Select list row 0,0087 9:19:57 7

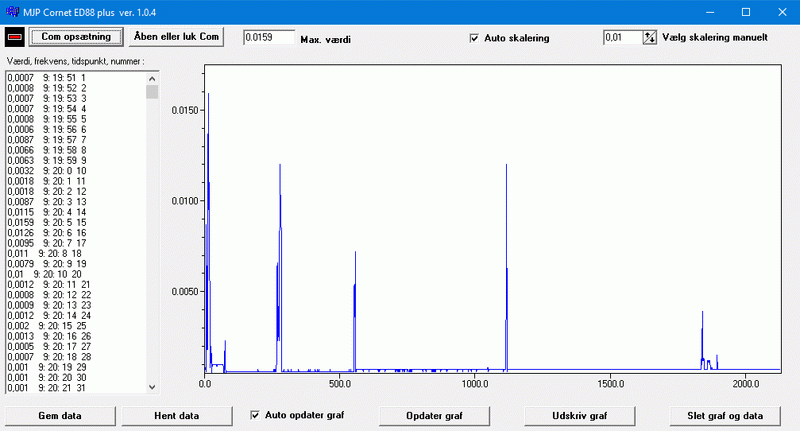click(x=76, y=140)
